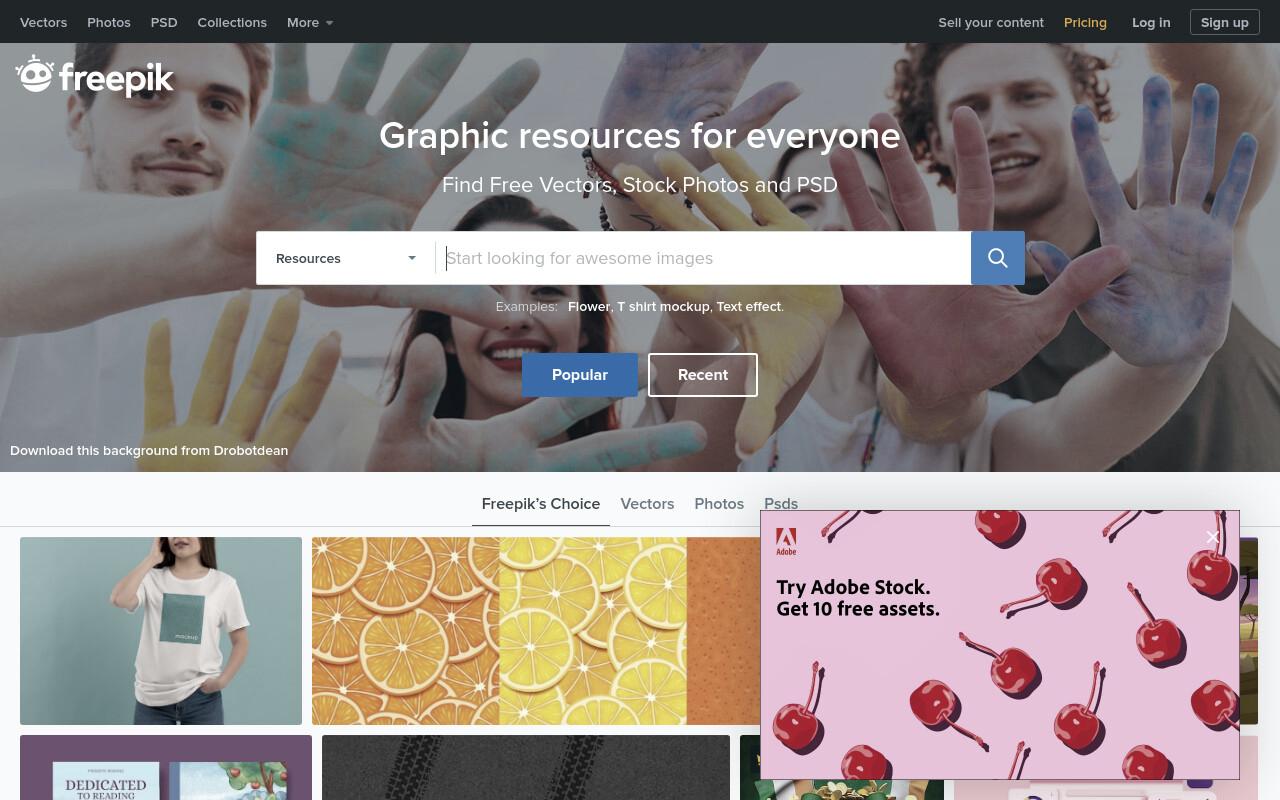1280x800 pixels.
Task: Open the Vectors navigation item
Action: click(44, 22)
